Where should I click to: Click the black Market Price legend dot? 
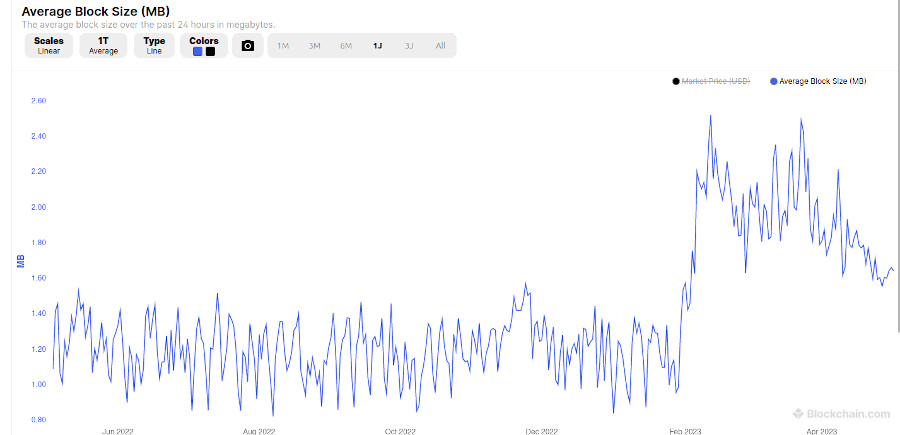(x=676, y=81)
